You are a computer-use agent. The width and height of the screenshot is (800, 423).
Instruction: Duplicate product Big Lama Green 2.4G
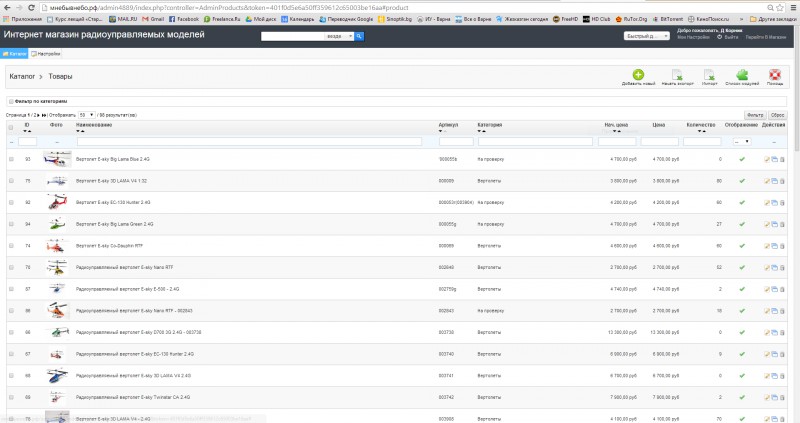tap(774, 224)
